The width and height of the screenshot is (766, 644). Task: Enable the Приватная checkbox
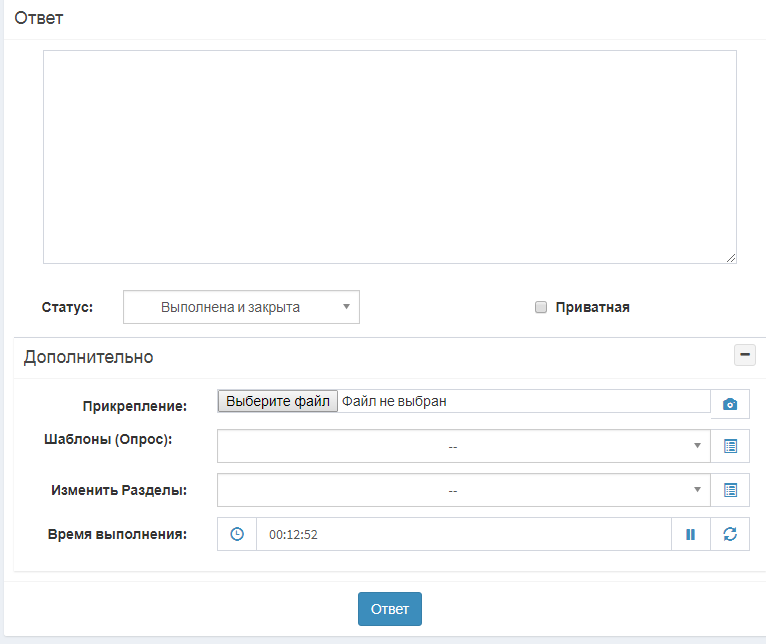541,308
